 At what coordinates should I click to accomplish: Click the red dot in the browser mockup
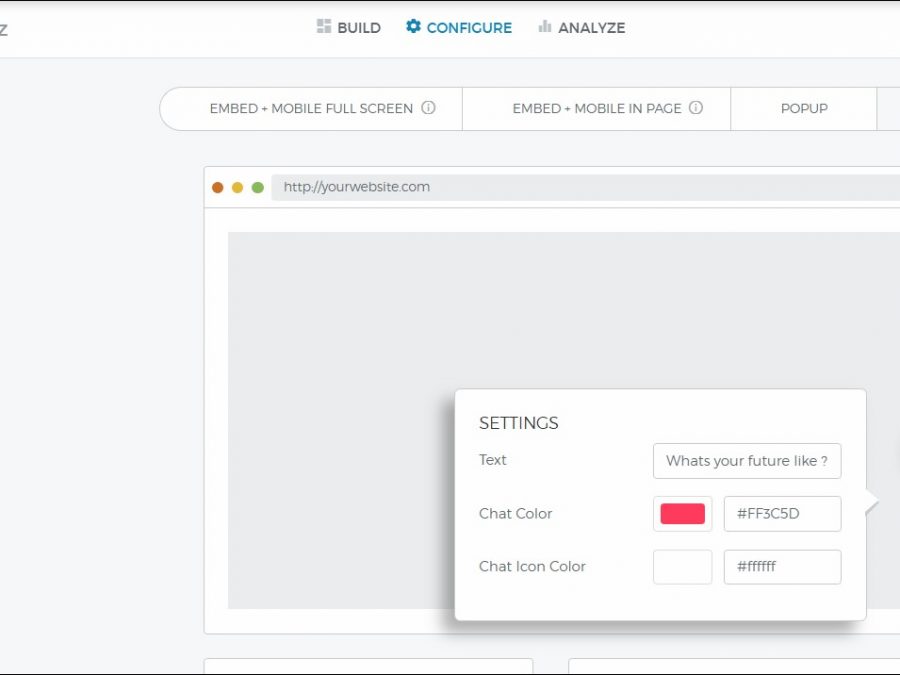coord(218,187)
